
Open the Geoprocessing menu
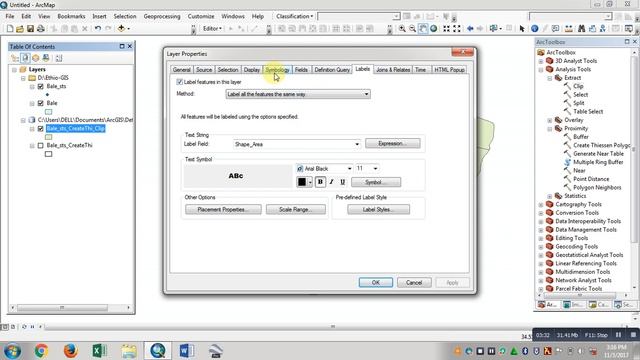(x=162, y=16)
